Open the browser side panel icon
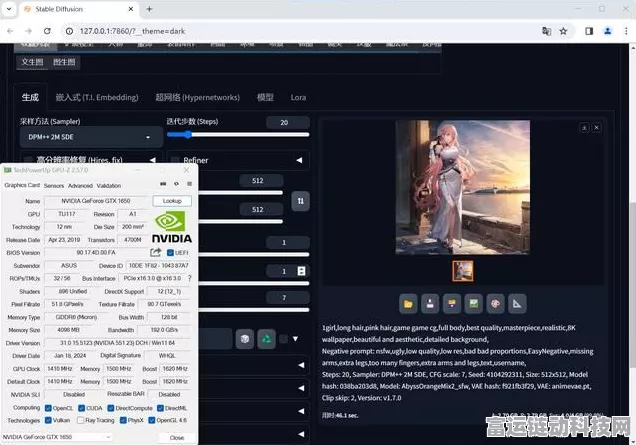The height and width of the screenshot is (445, 636). [x=589, y=31]
